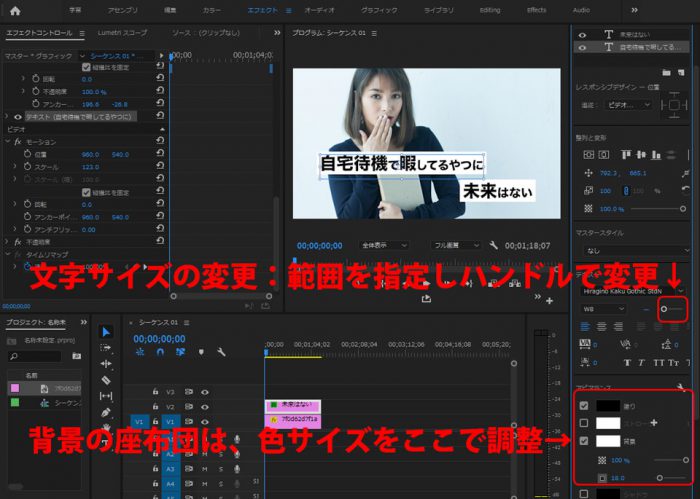The width and height of the screenshot is (700, 499).
Task: Toggle timeline Linked Selection icon
Action: [x=180, y=352]
